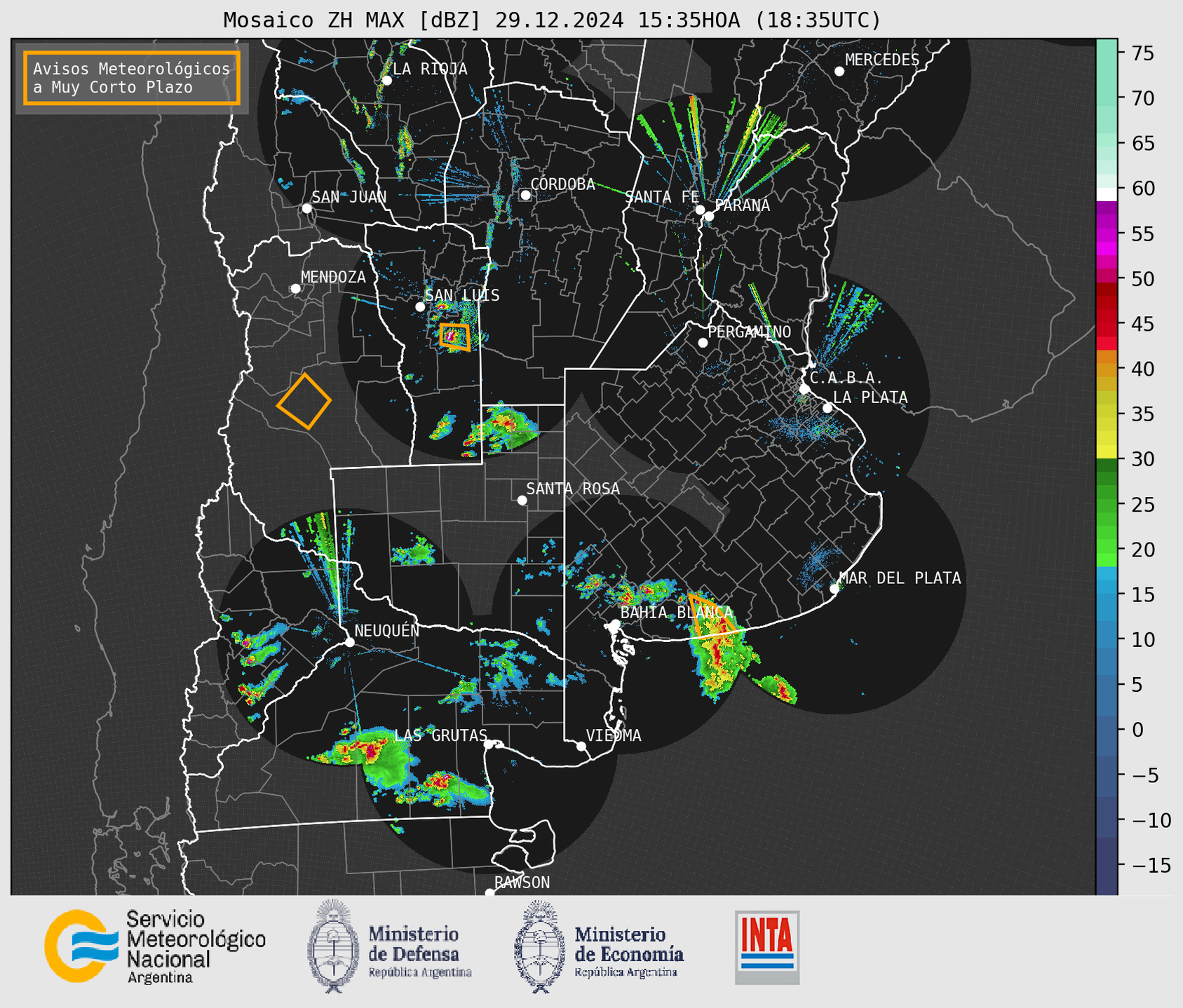Click the RAWSON city label
The height and width of the screenshot is (1008, 1183).
(522, 883)
